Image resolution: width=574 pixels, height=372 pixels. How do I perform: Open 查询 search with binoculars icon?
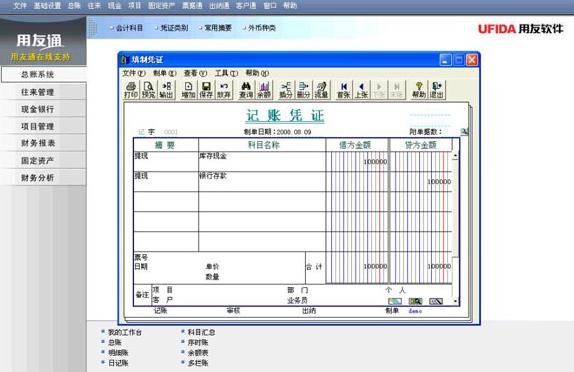[x=246, y=90]
